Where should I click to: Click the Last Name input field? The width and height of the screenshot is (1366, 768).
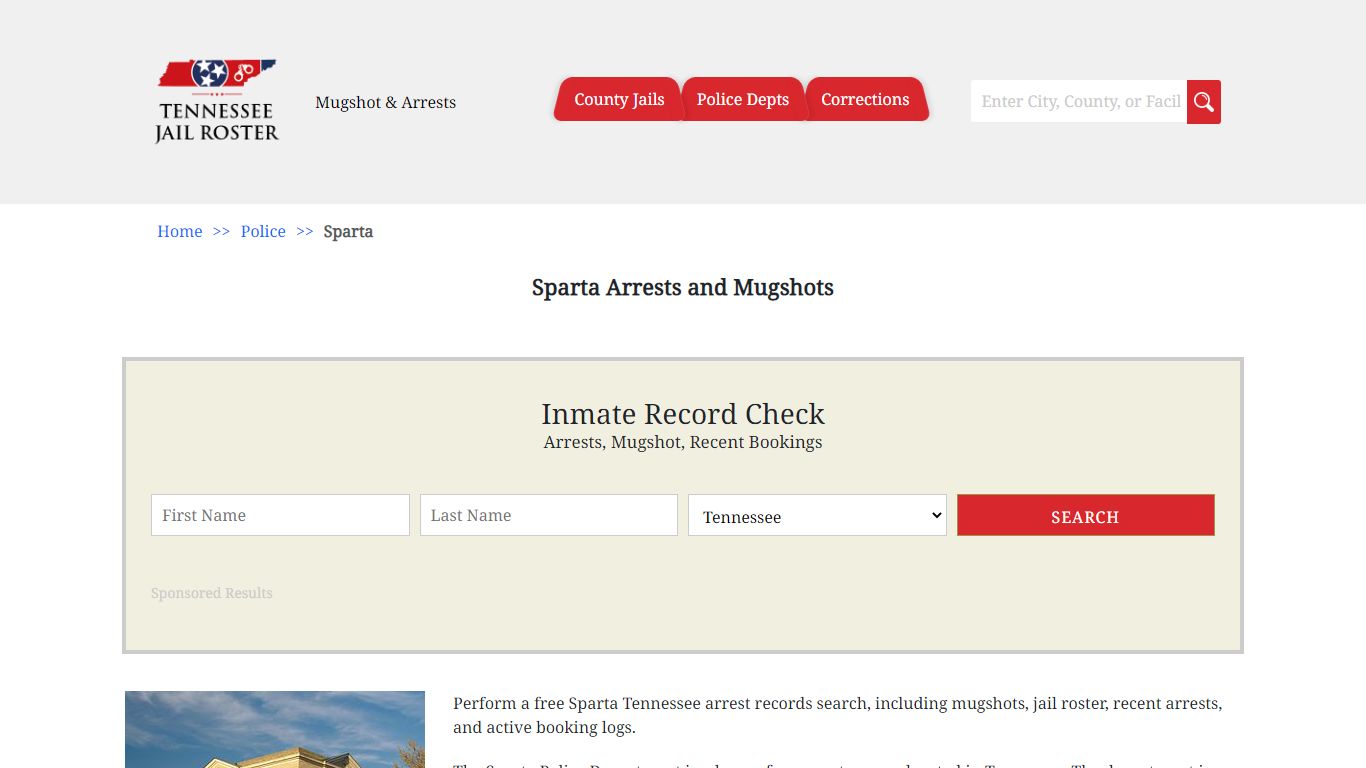click(549, 515)
